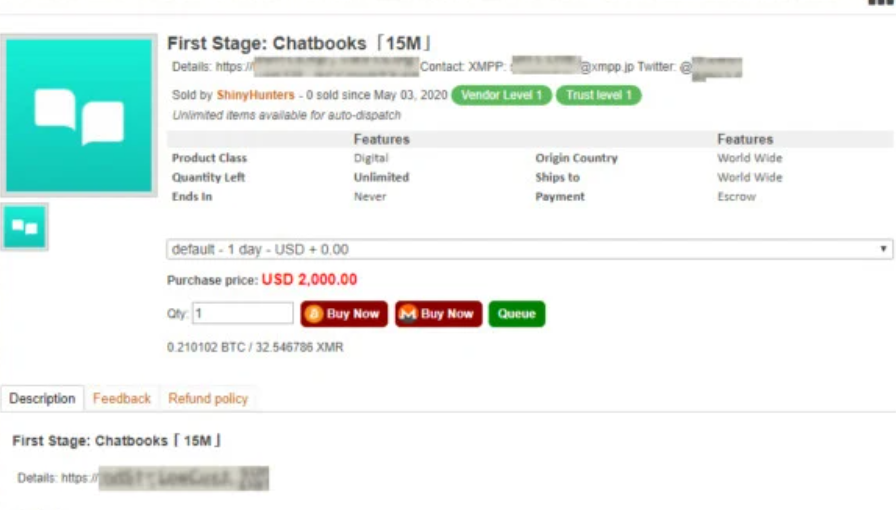Click the Vendor Level 1 badge

pos(501,96)
